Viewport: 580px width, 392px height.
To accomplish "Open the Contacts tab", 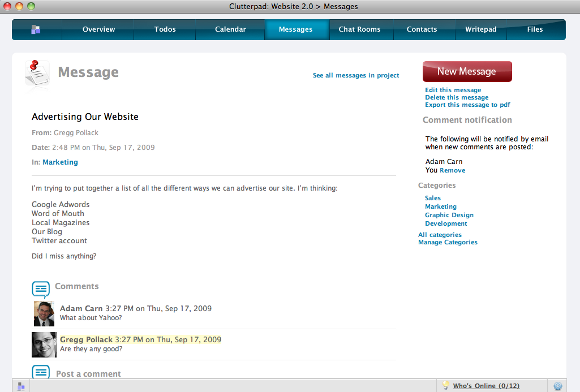I will point(422,29).
